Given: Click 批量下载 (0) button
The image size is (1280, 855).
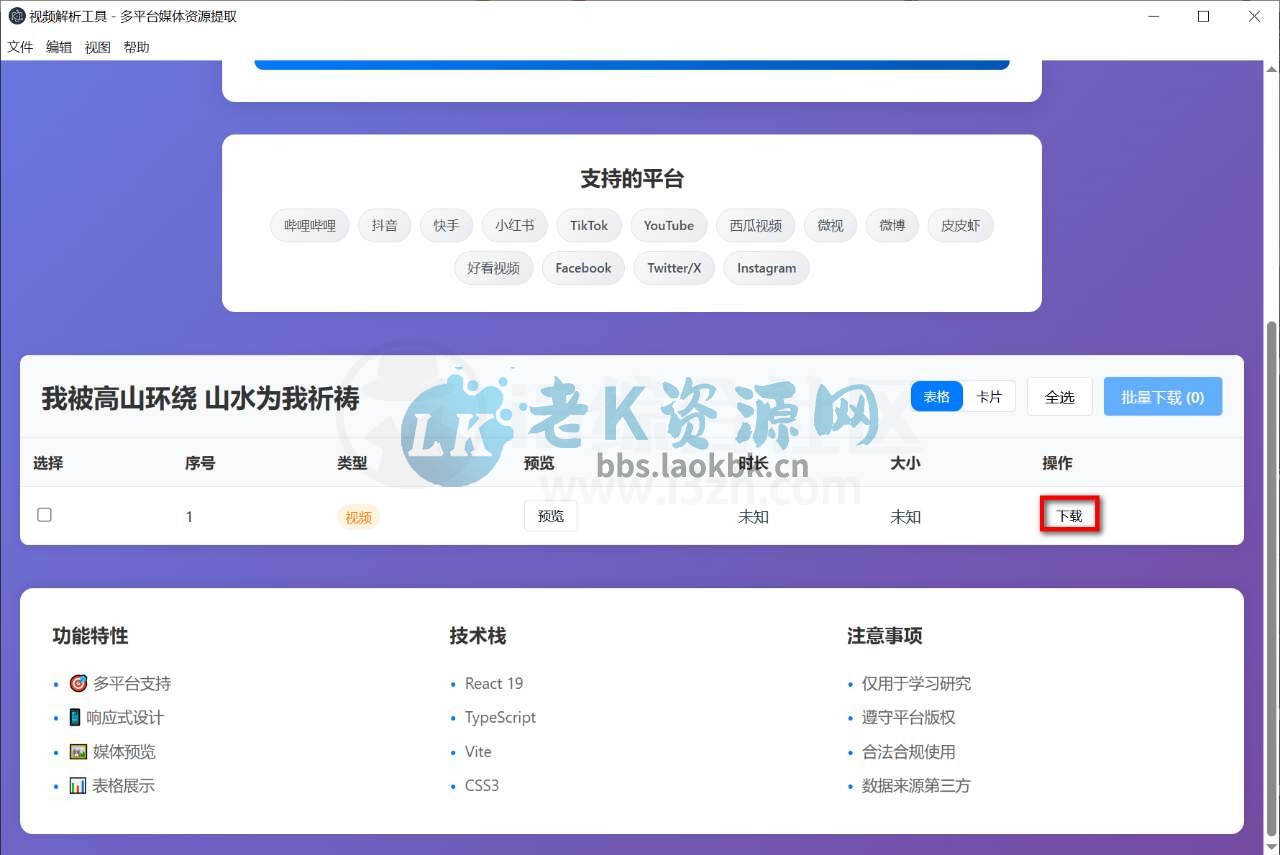Looking at the screenshot, I should coord(1163,397).
